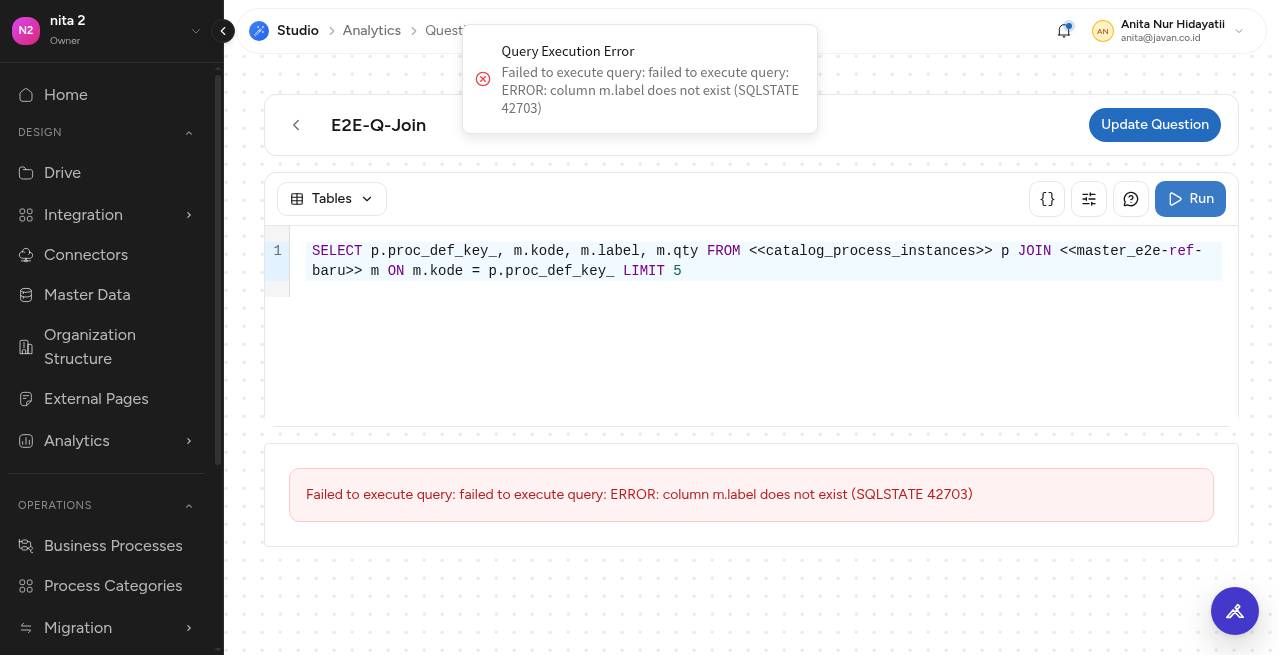Click the Query Execution Error toast icon
The width and height of the screenshot is (1279, 655).
483,79
